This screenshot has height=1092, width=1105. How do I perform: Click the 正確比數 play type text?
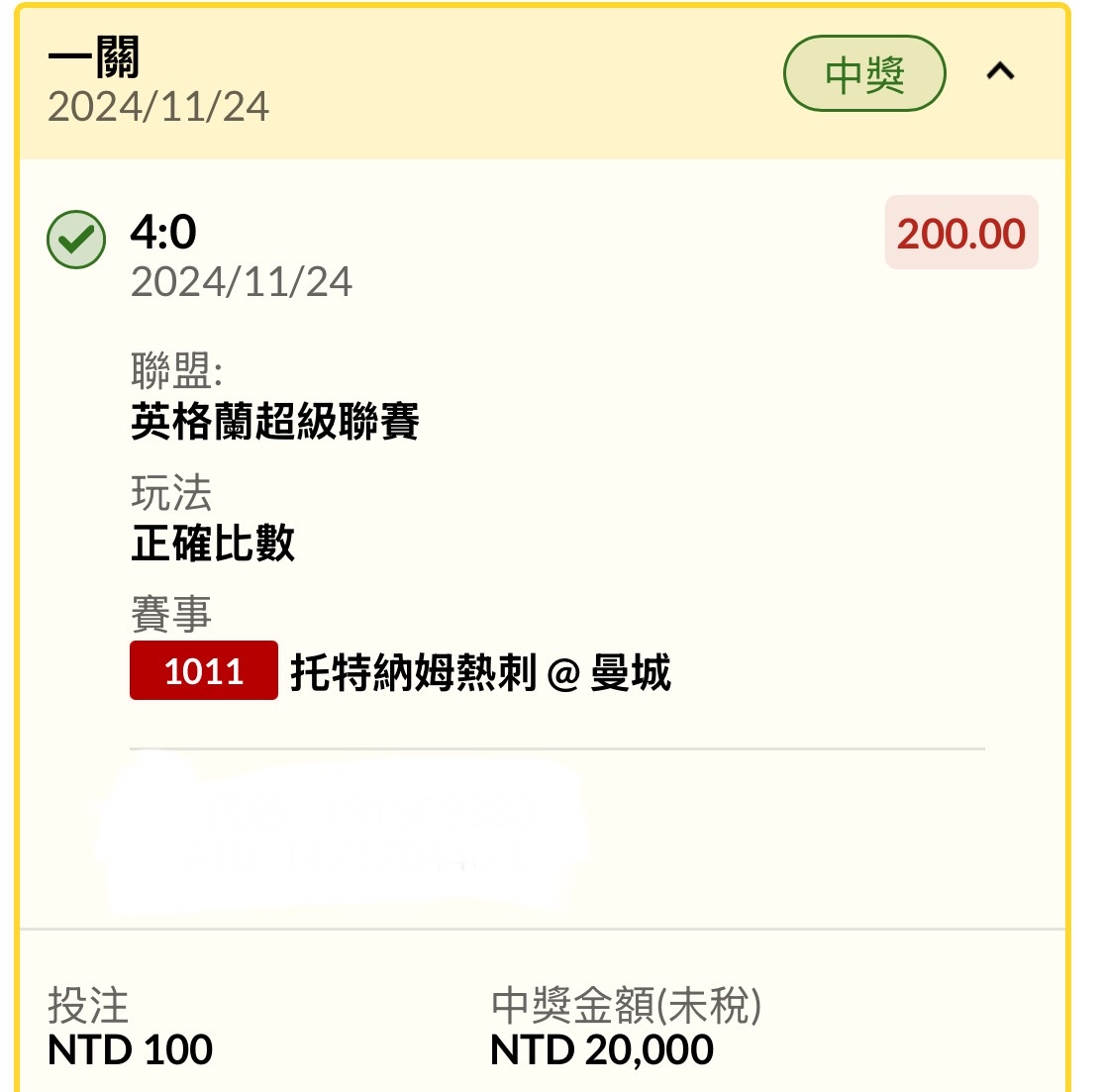click(213, 543)
